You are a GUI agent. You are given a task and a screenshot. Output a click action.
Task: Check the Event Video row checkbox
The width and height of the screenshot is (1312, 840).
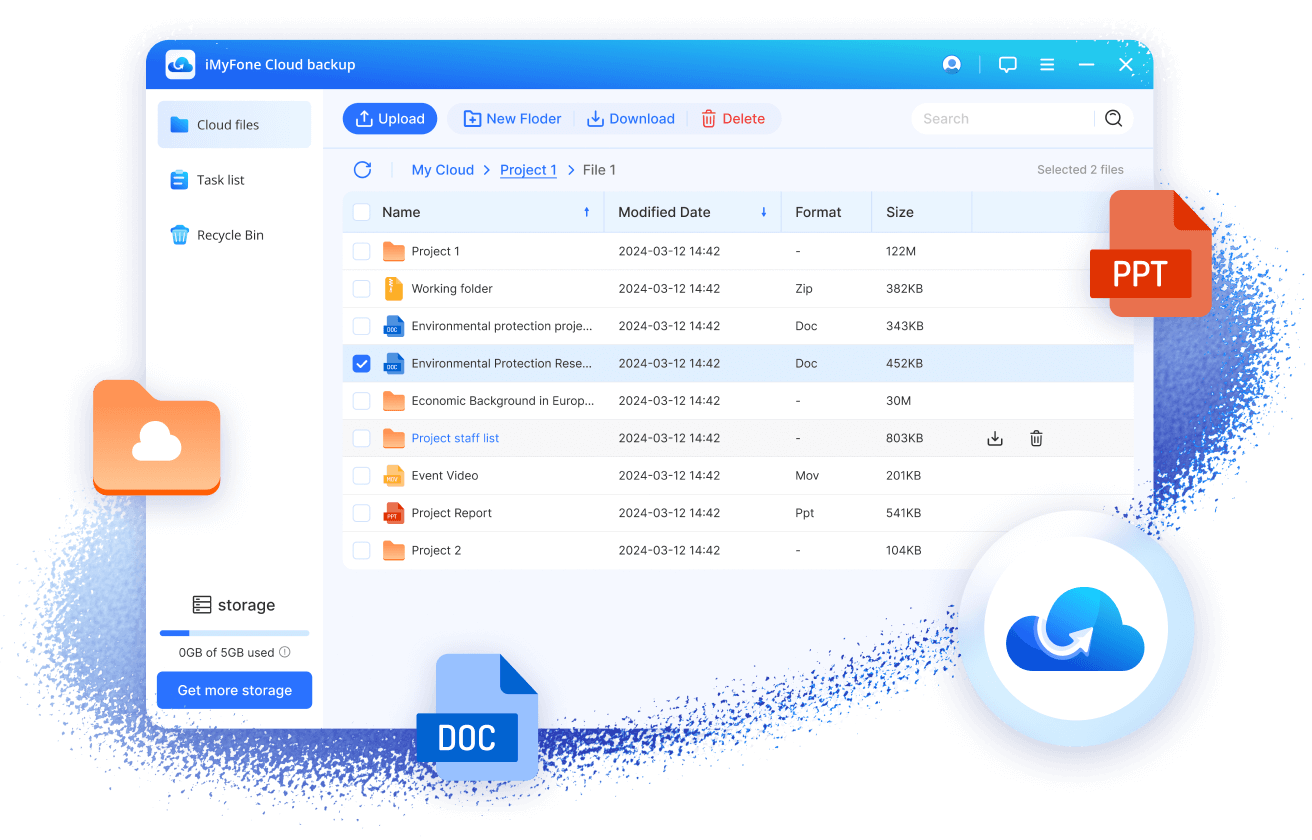pyautogui.click(x=362, y=476)
